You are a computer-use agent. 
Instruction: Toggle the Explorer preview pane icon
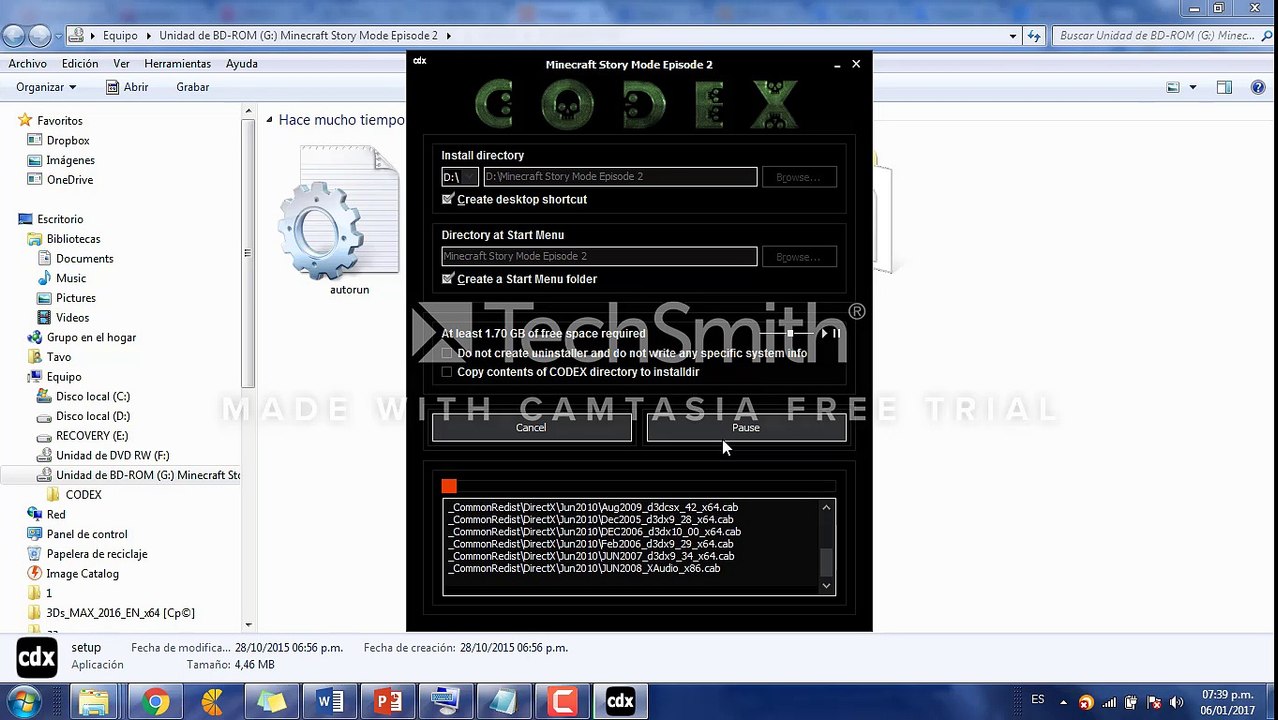pyautogui.click(x=1224, y=87)
